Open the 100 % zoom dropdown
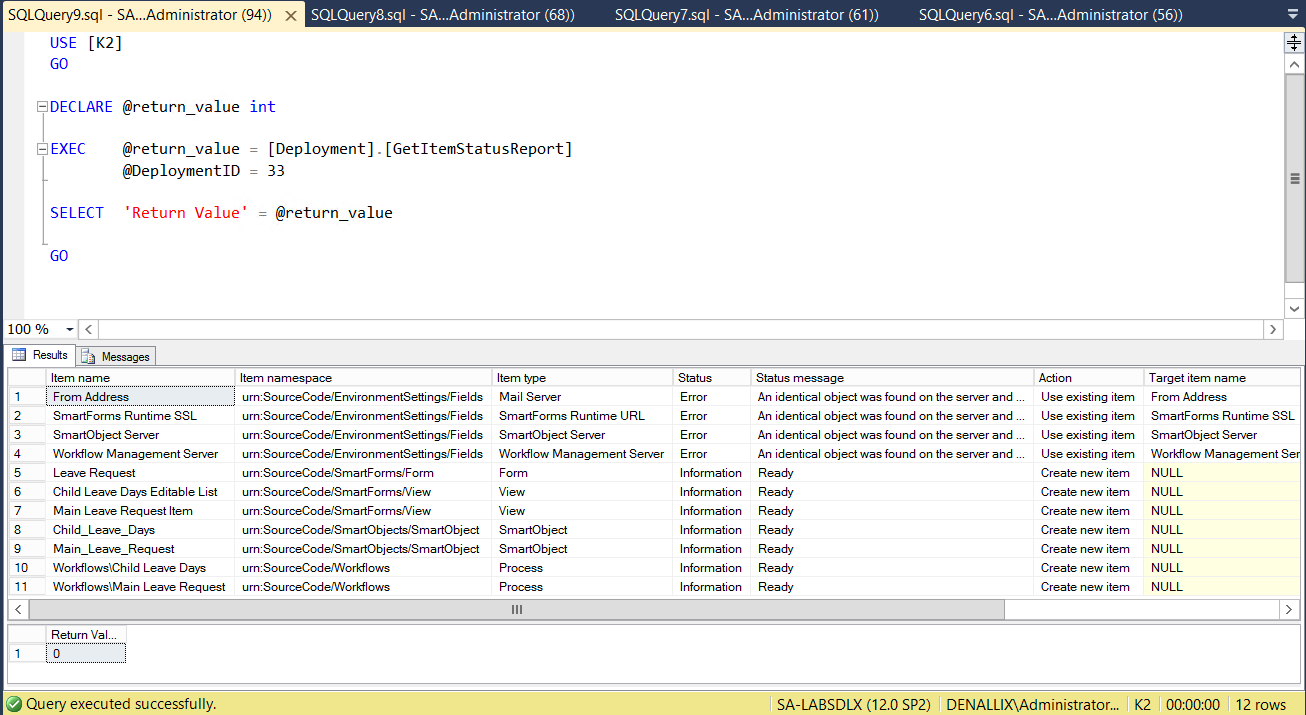The image size is (1306, 715). click(69, 329)
